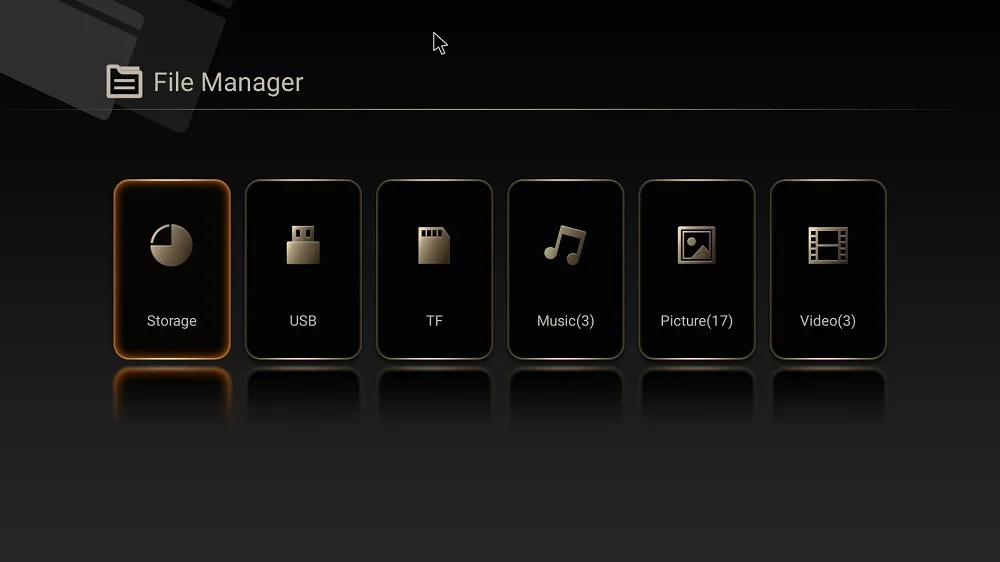Click the Storage pie chart icon
The width and height of the screenshot is (1000, 562).
tap(171, 245)
